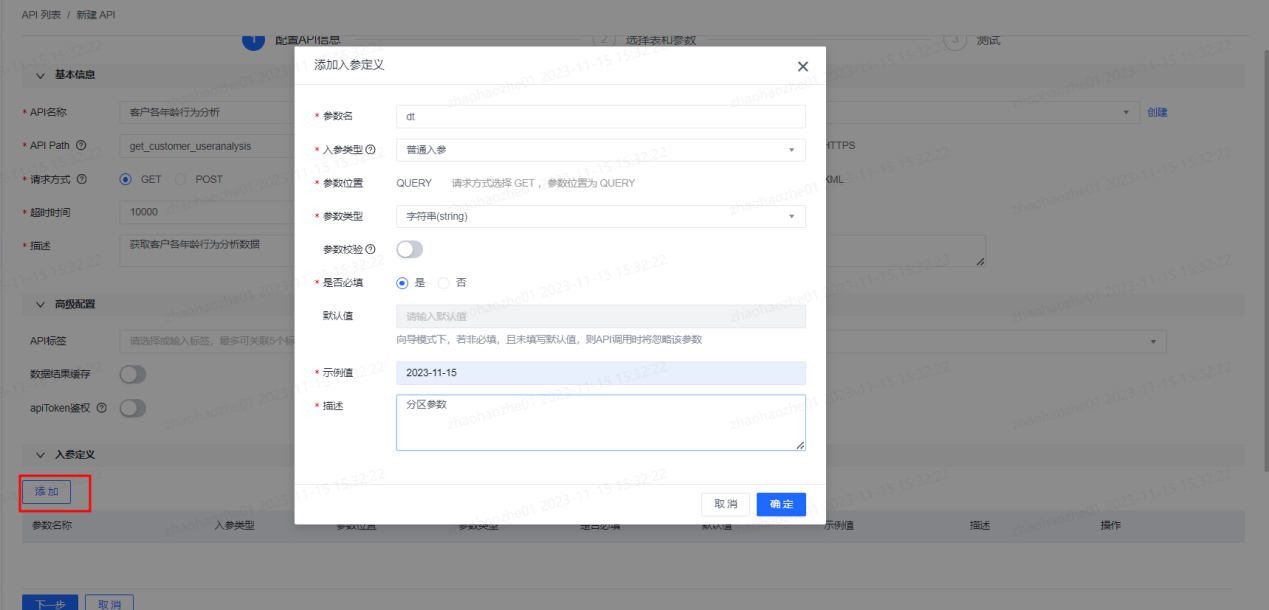Click help icon next to apiToken鉴权
Image resolution: width=1269 pixels, height=610 pixels.
101,408
